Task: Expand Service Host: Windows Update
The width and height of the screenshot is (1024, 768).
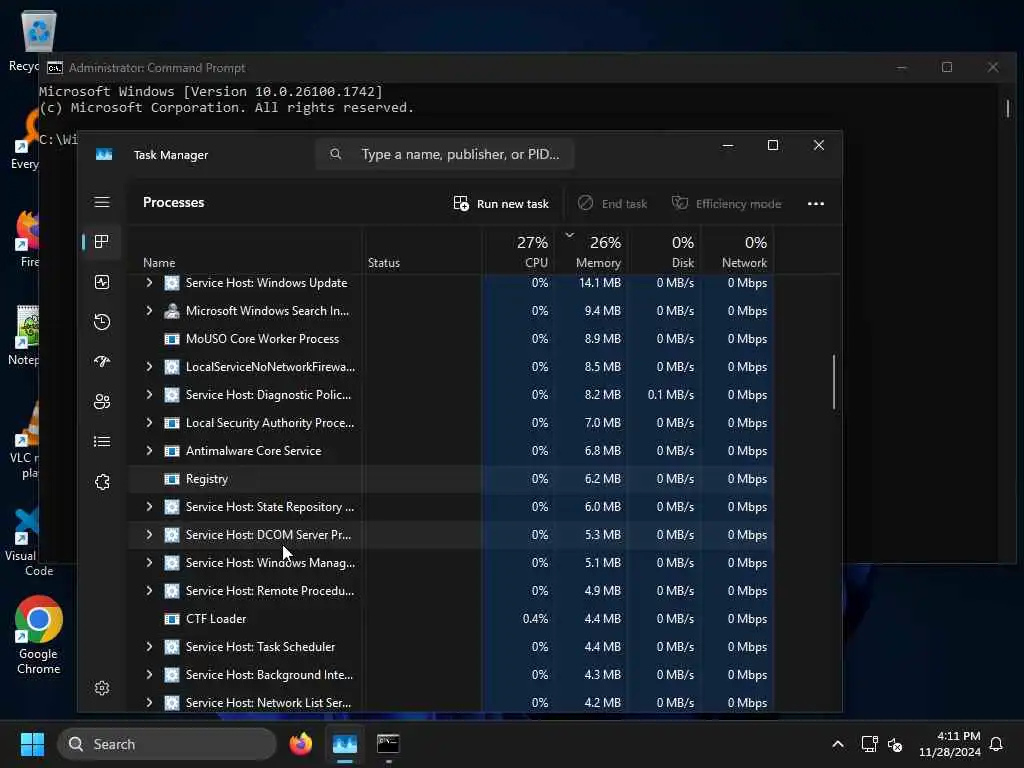Action: pyautogui.click(x=149, y=283)
